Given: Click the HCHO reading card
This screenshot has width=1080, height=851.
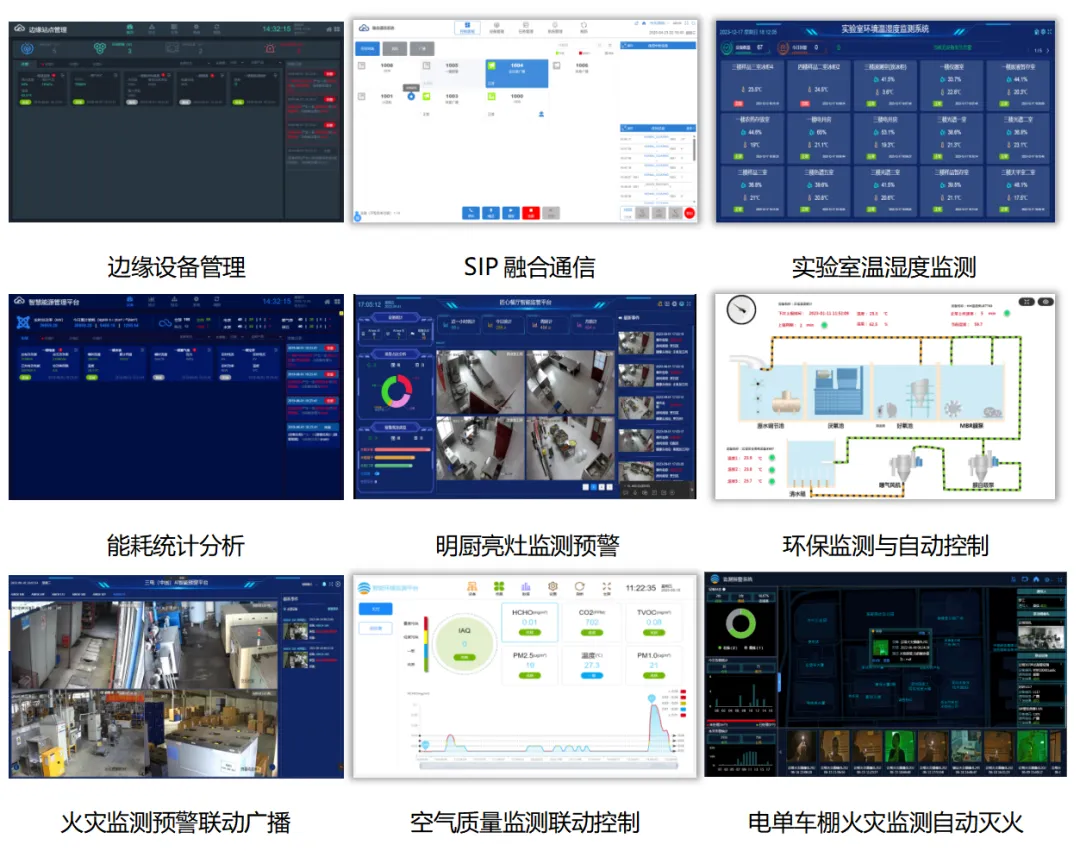Looking at the screenshot, I should (x=530, y=621).
